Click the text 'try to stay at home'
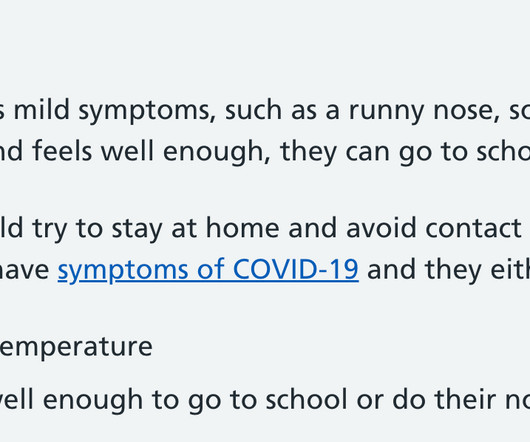Screen dimensions: 530x442 pyautogui.click(x=156, y=229)
